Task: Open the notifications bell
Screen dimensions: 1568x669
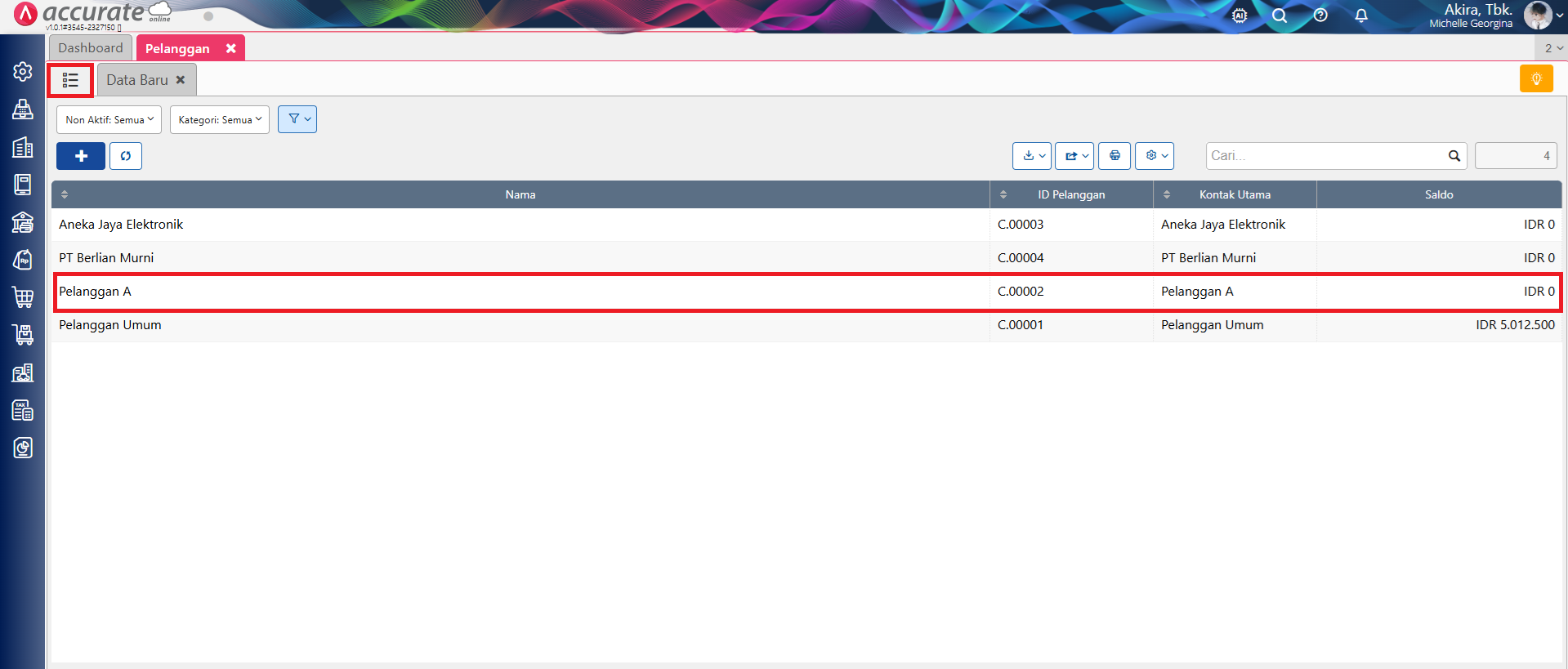Action: click(1361, 16)
